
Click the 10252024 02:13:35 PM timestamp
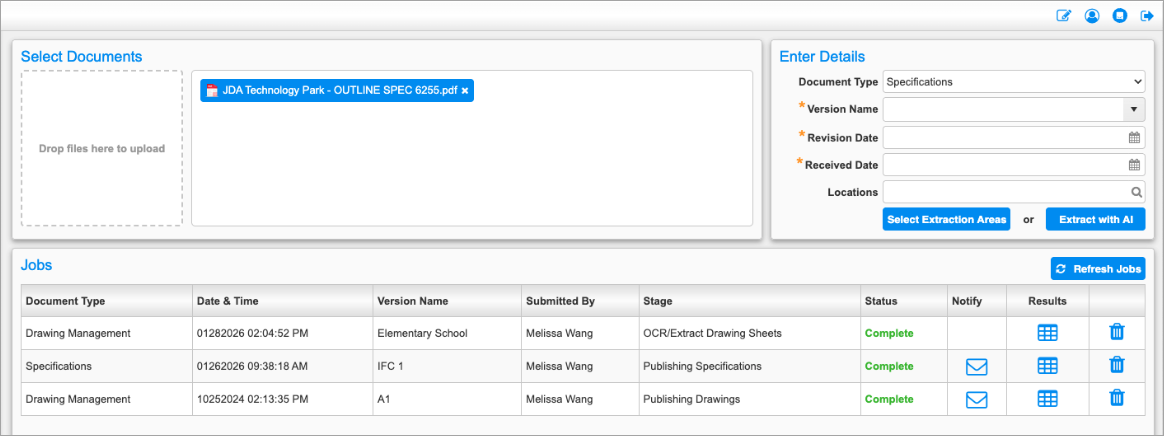[x=252, y=399]
